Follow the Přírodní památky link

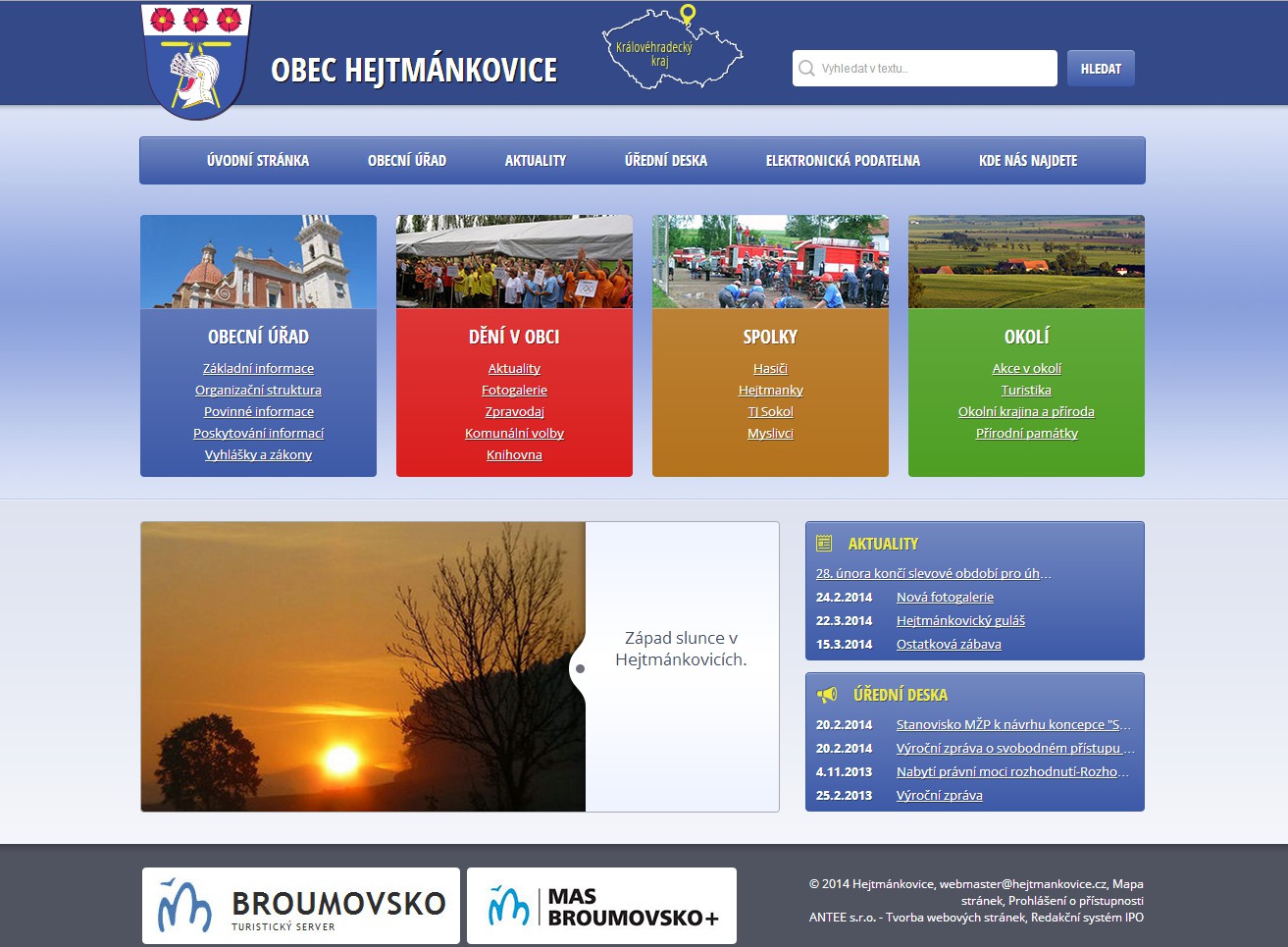(1026, 434)
